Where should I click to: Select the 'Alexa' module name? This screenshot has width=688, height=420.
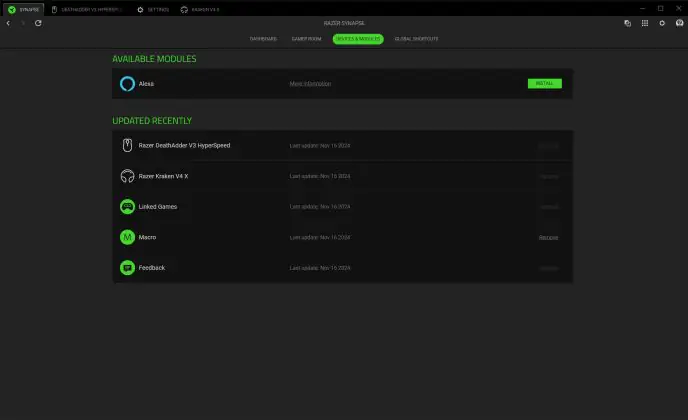point(146,84)
